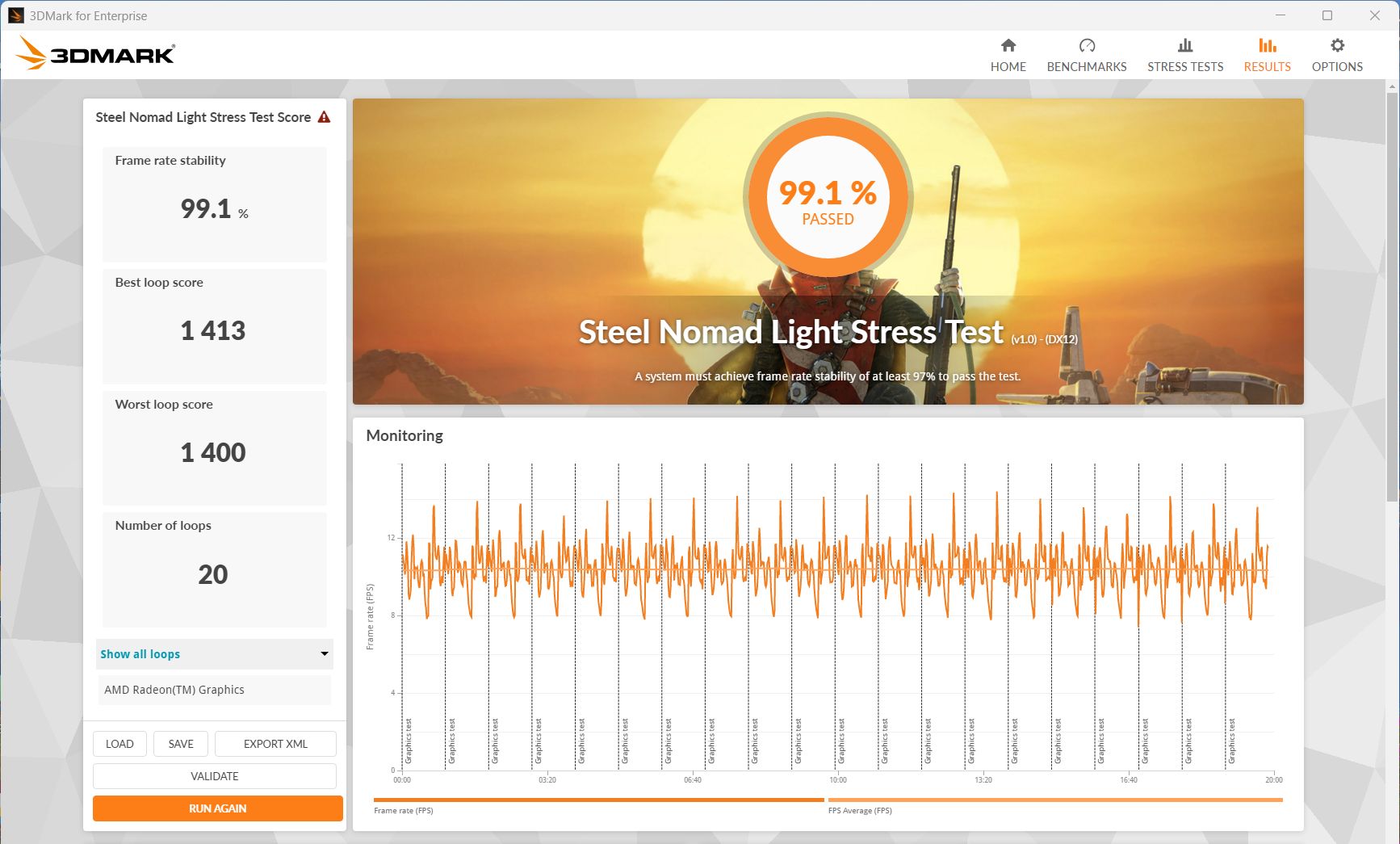
Task: Click the VALIDATE button
Action: tap(214, 776)
